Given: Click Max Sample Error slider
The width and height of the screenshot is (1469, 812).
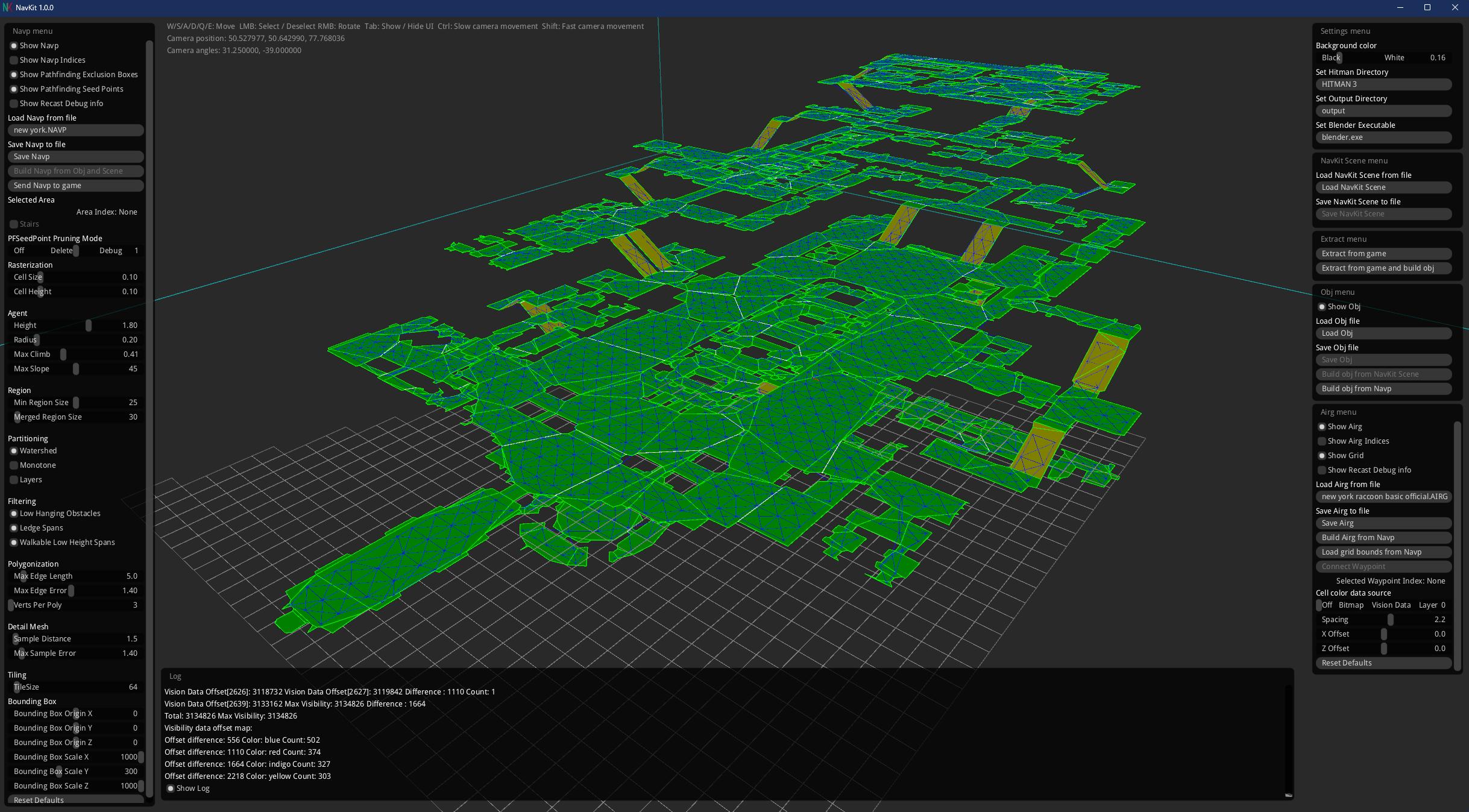Looking at the screenshot, I should (75, 653).
